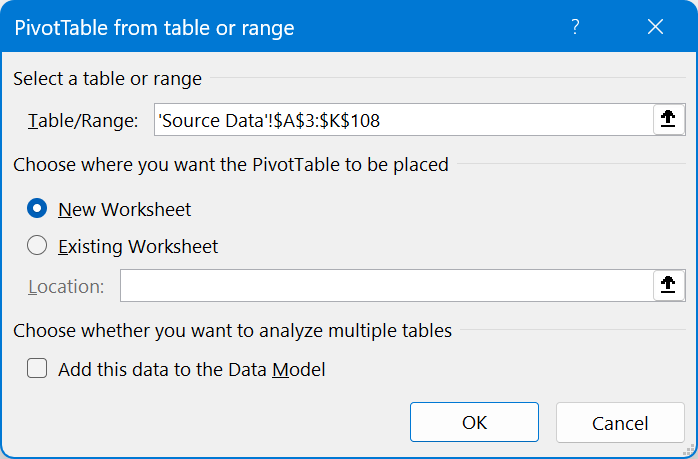Enable the Add to Data Model checkbox
Screen dimensions: 698x459
[x=38, y=369]
